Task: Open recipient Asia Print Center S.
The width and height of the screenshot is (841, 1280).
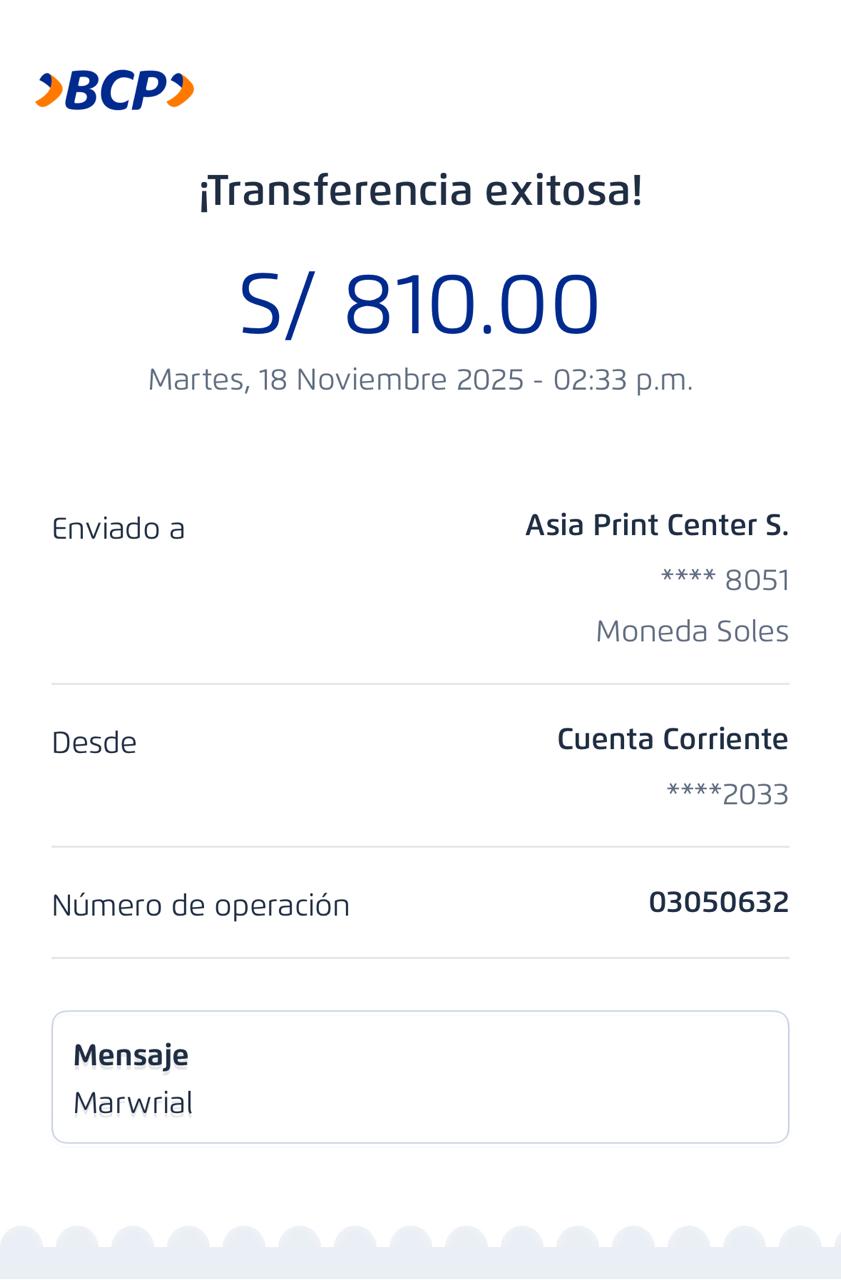Action: point(657,525)
